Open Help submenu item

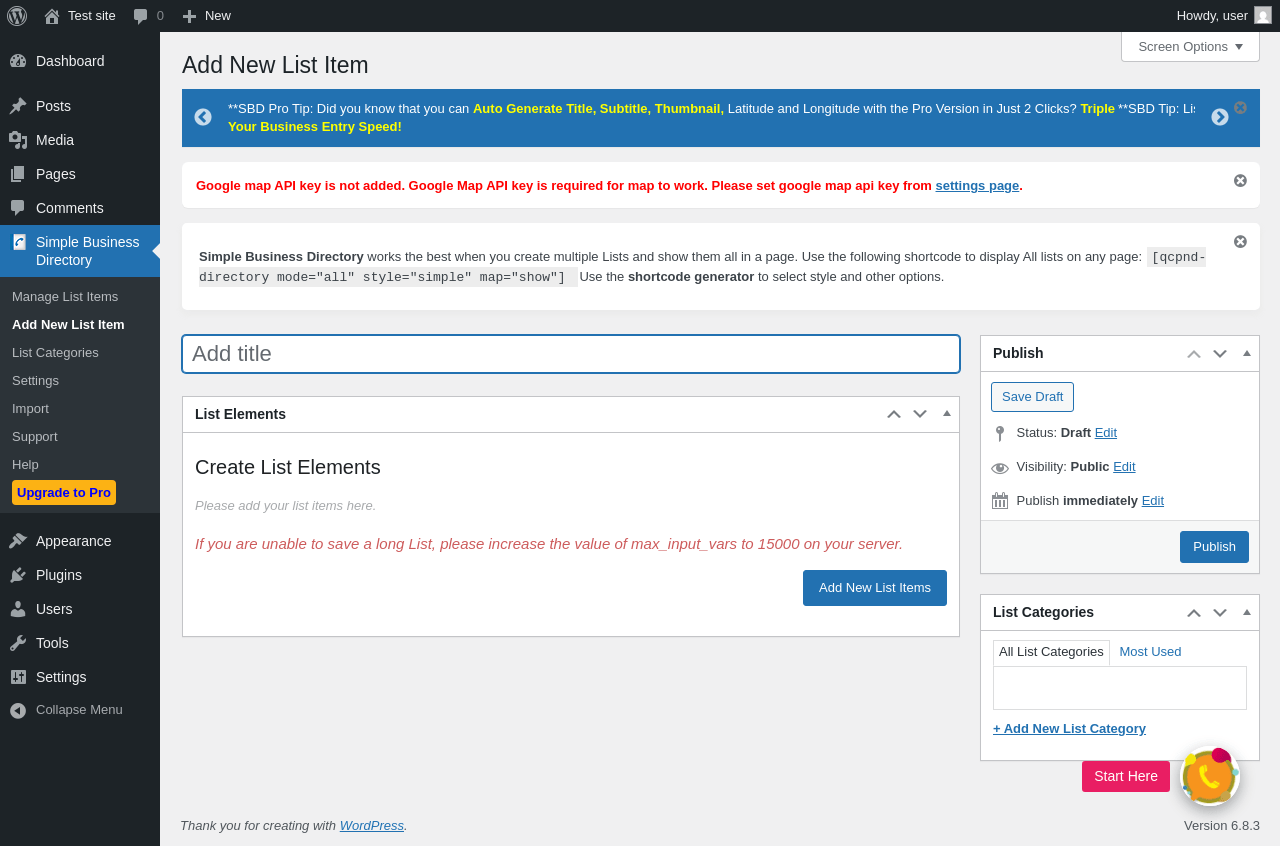coord(25,464)
